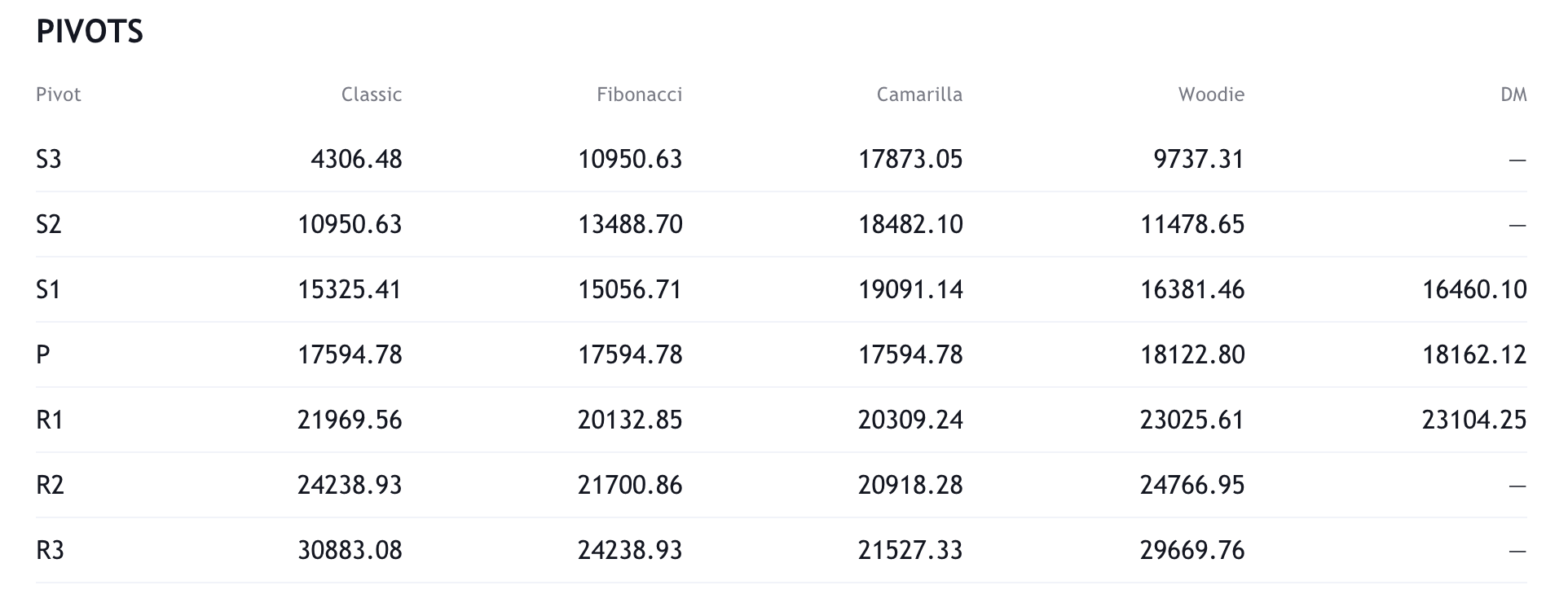Click Classic S3 value 4306.48
The width and height of the screenshot is (1568, 616).
click(x=356, y=159)
